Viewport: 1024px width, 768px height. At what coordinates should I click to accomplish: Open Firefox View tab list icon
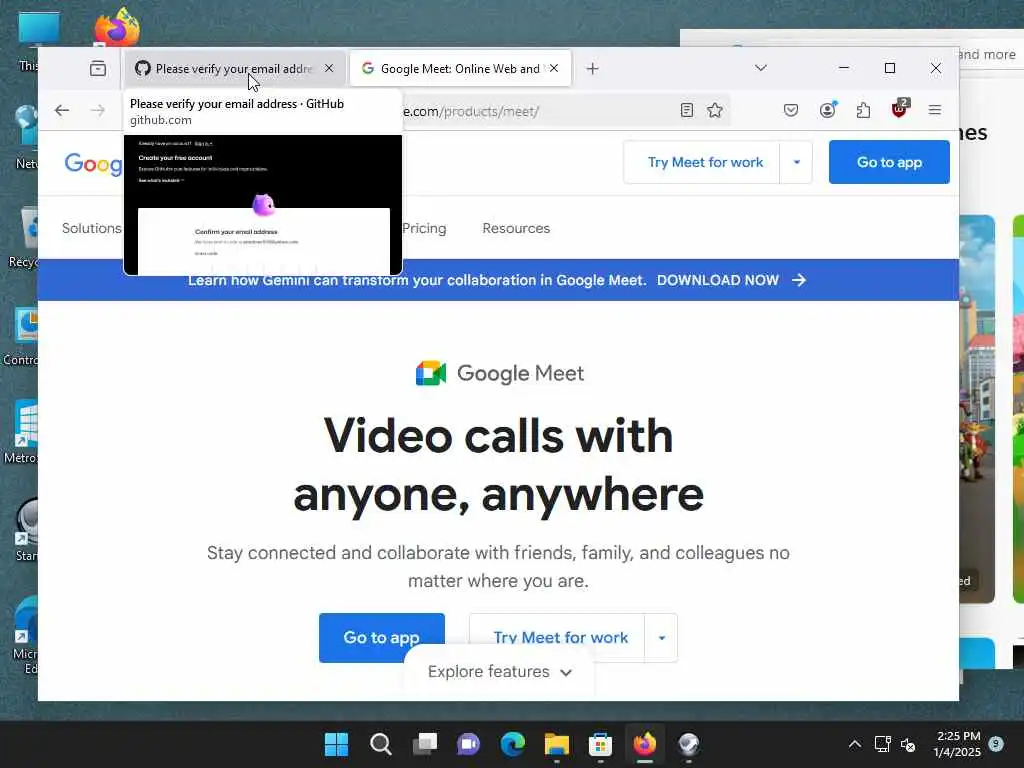click(98, 69)
